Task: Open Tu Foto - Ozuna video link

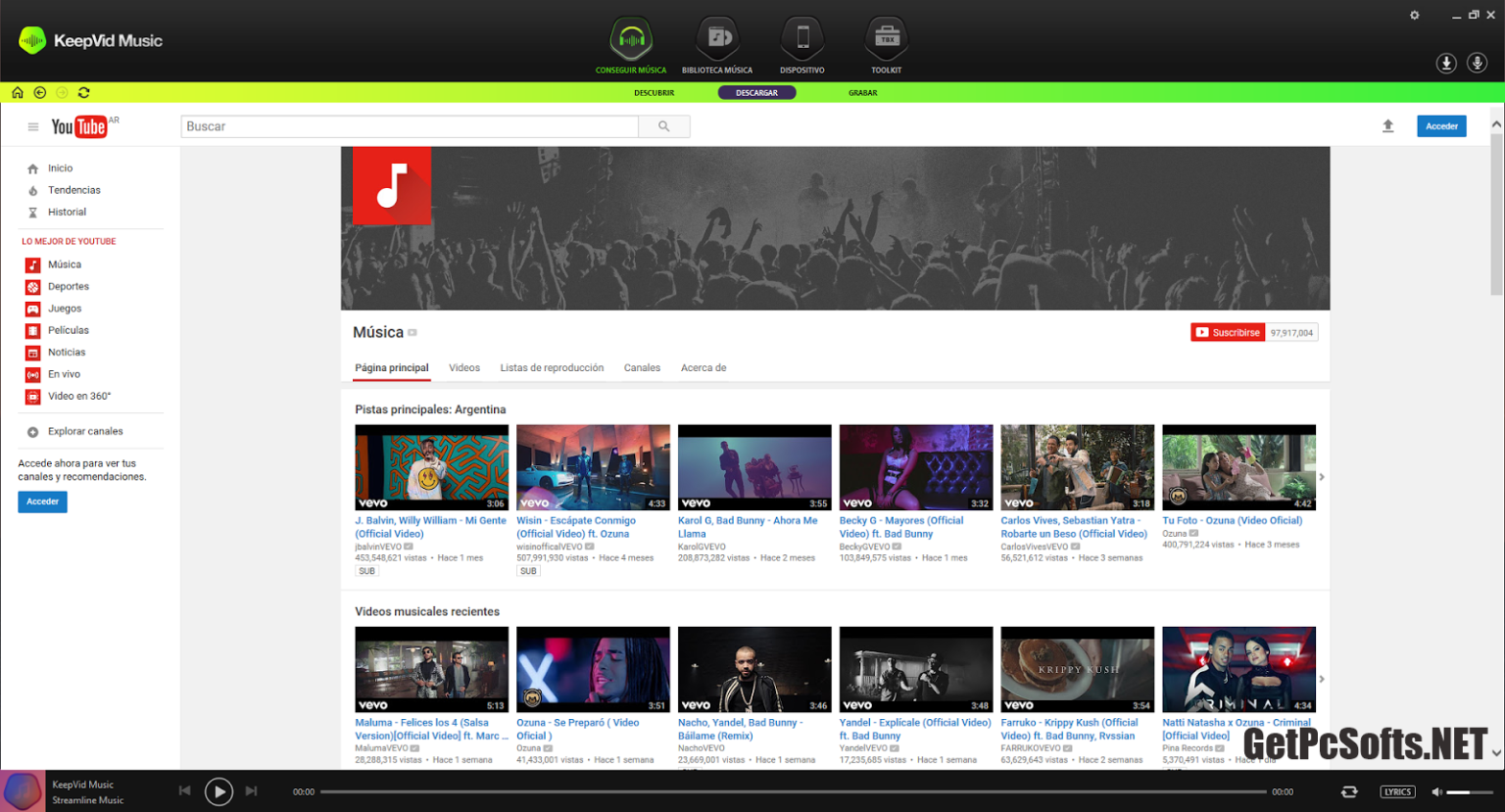Action: pyautogui.click(x=1233, y=521)
